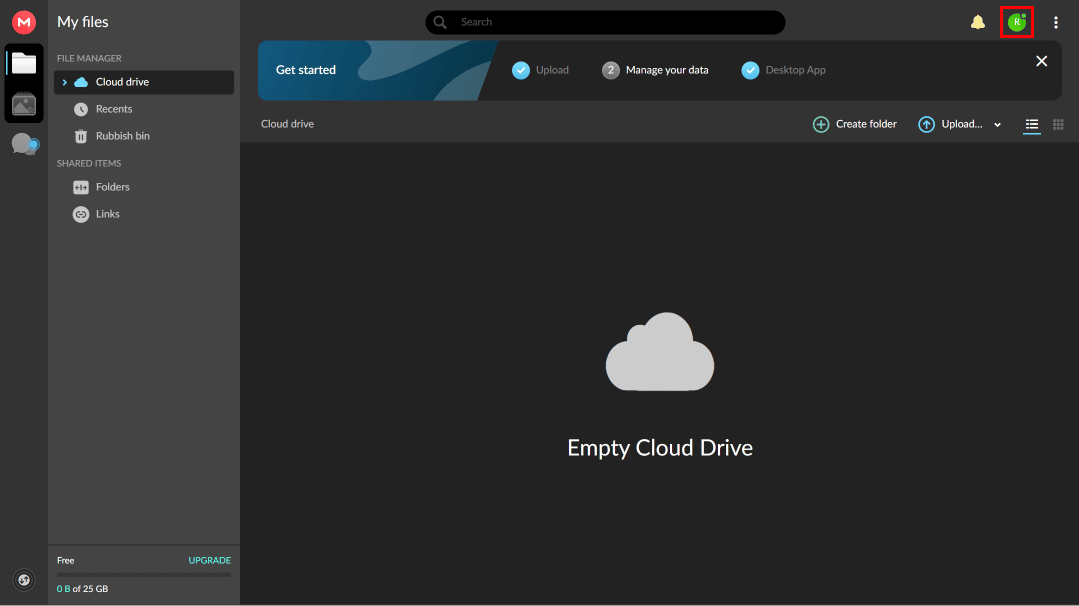Click the shared Folders icon
Screen dimensions: 1079x606
81,187
